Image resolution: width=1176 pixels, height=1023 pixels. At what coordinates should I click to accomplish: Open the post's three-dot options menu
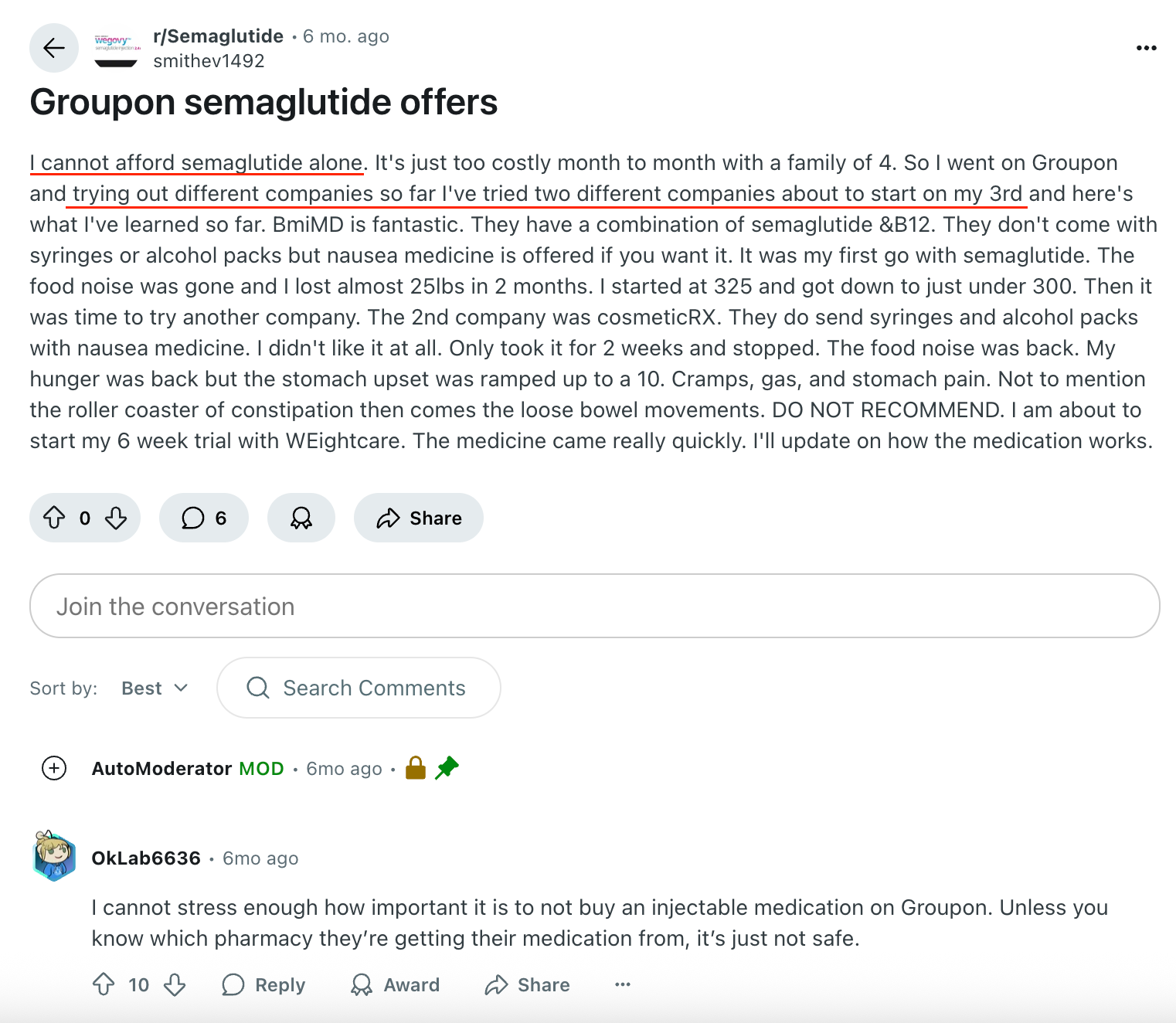point(1146,48)
